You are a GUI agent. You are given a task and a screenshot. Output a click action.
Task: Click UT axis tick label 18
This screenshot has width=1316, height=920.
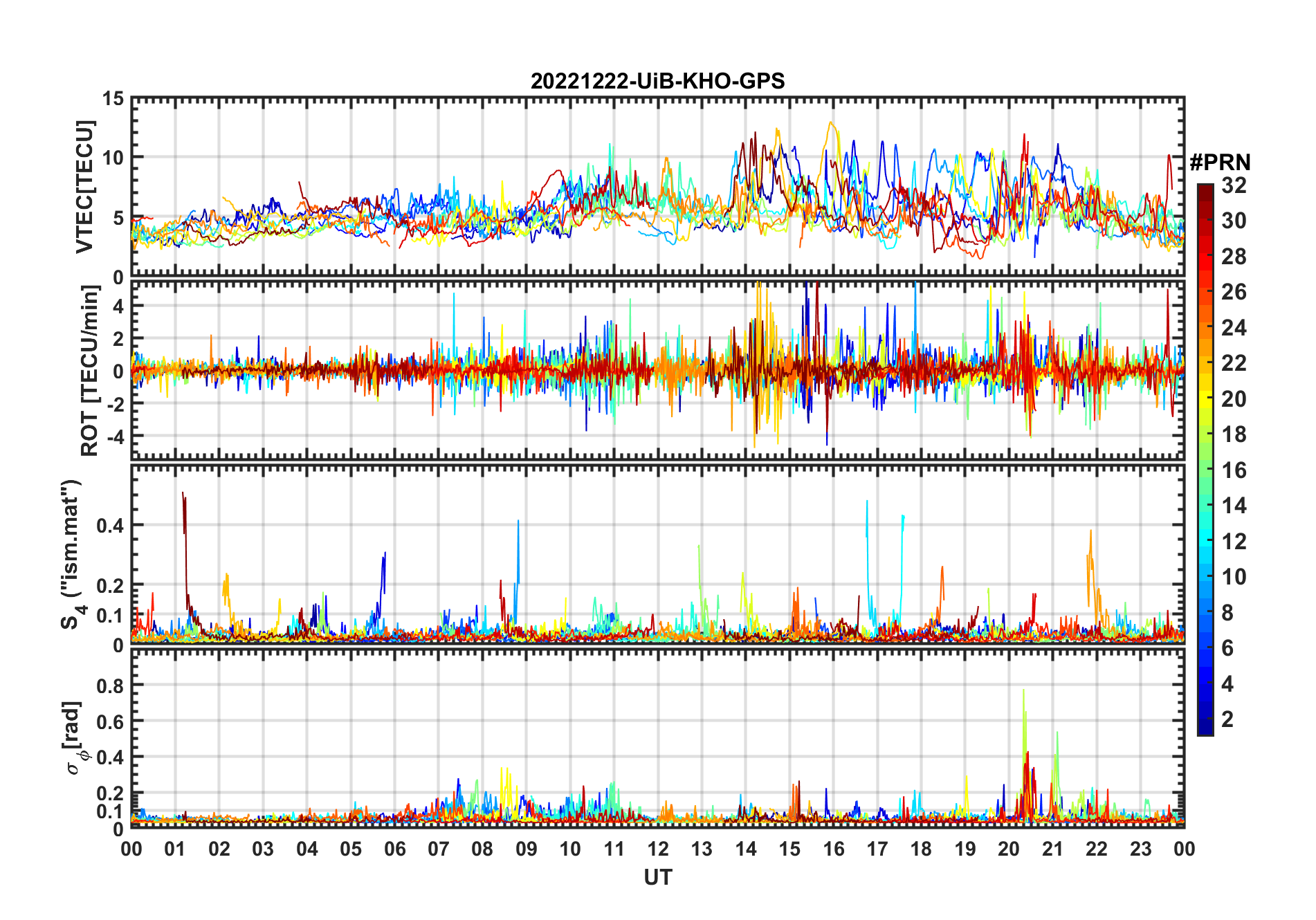(x=921, y=849)
